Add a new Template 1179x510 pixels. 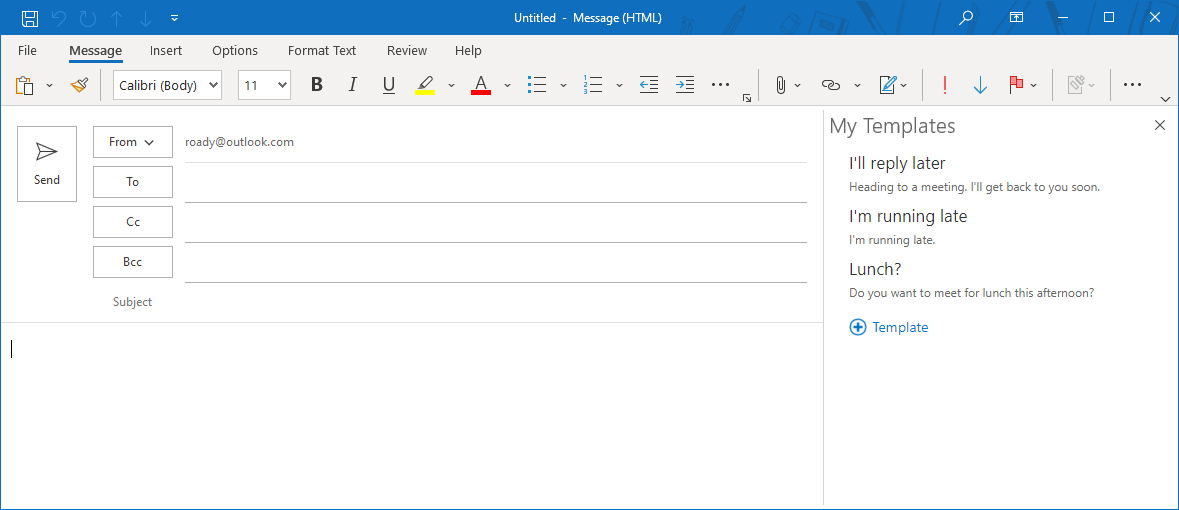coord(889,327)
